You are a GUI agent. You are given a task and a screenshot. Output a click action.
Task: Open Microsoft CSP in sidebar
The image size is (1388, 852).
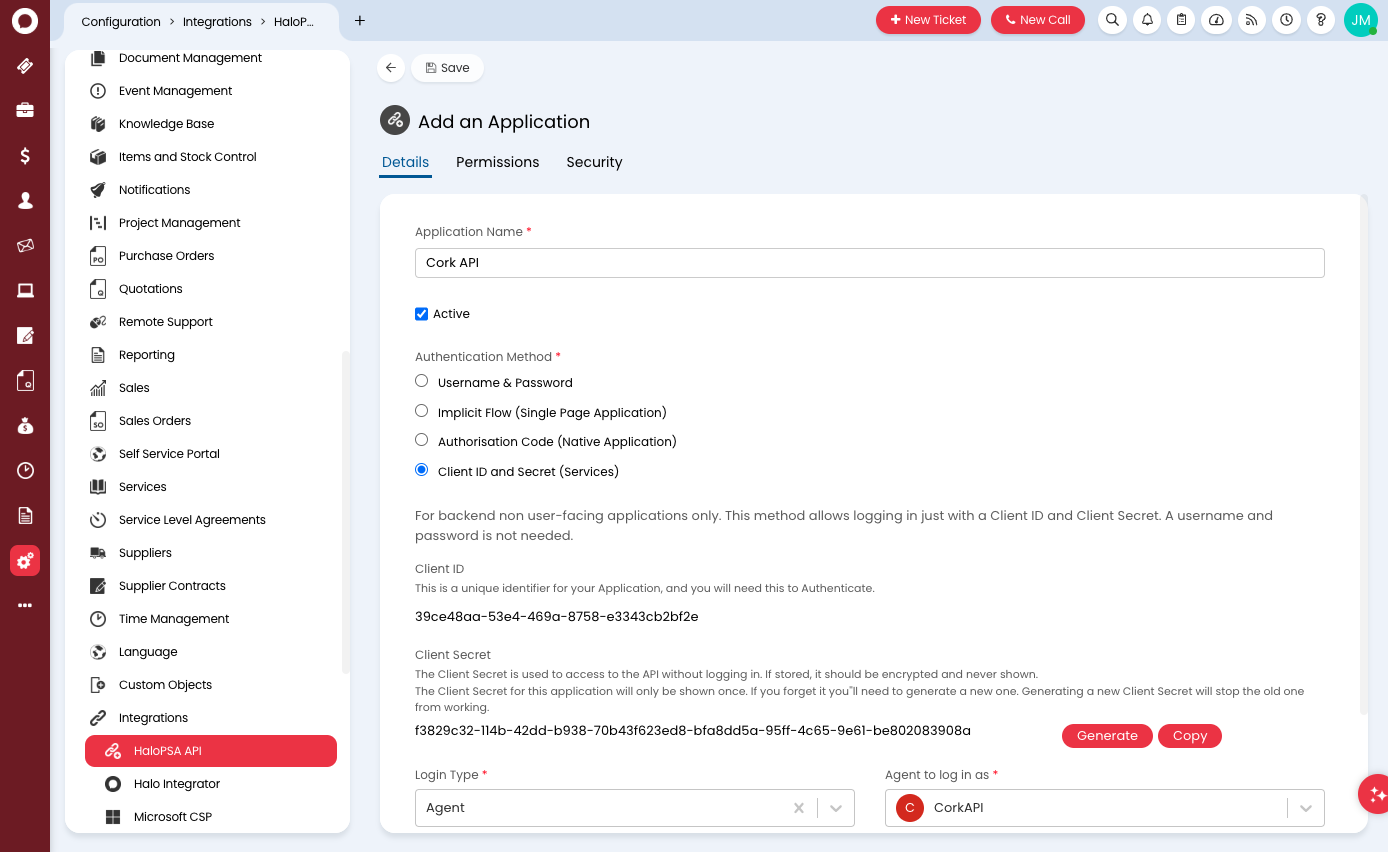(x=211, y=817)
